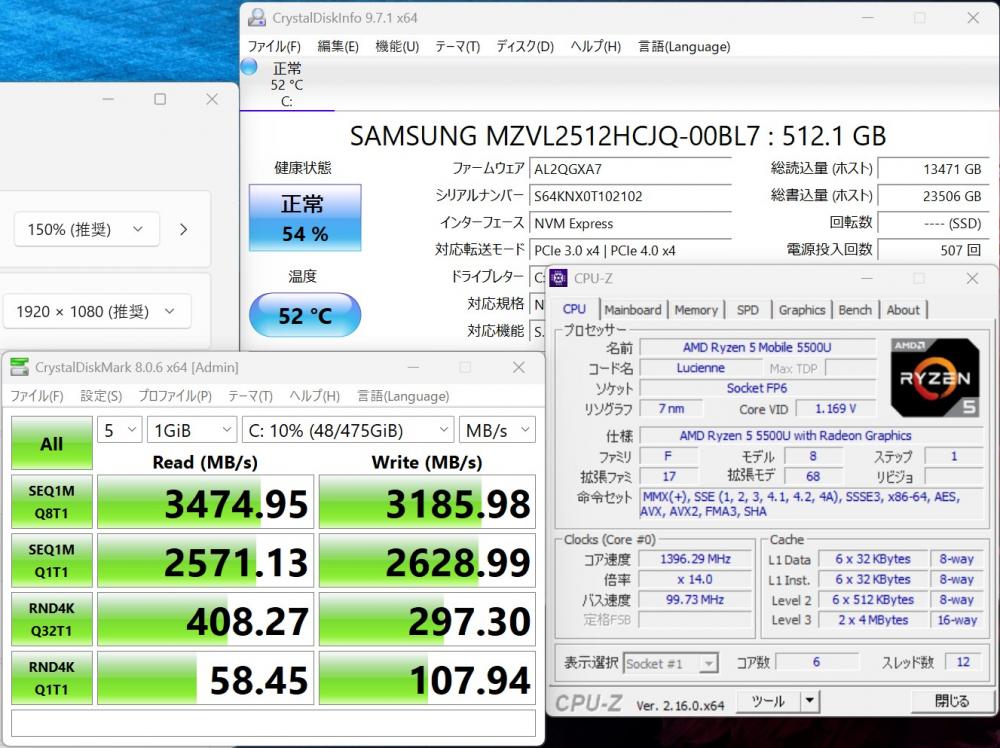Click the firmware field AL2QGXA7
The image size is (1000, 748).
[630, 169]
